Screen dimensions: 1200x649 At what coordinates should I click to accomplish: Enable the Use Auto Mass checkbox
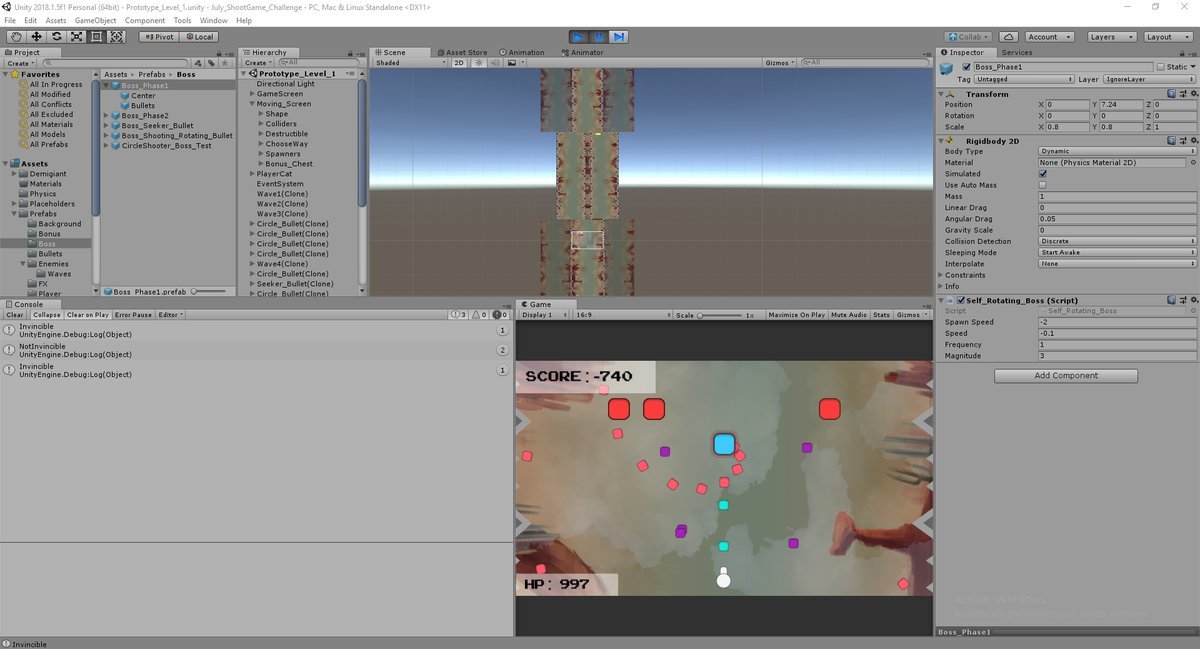(1043, 185)
